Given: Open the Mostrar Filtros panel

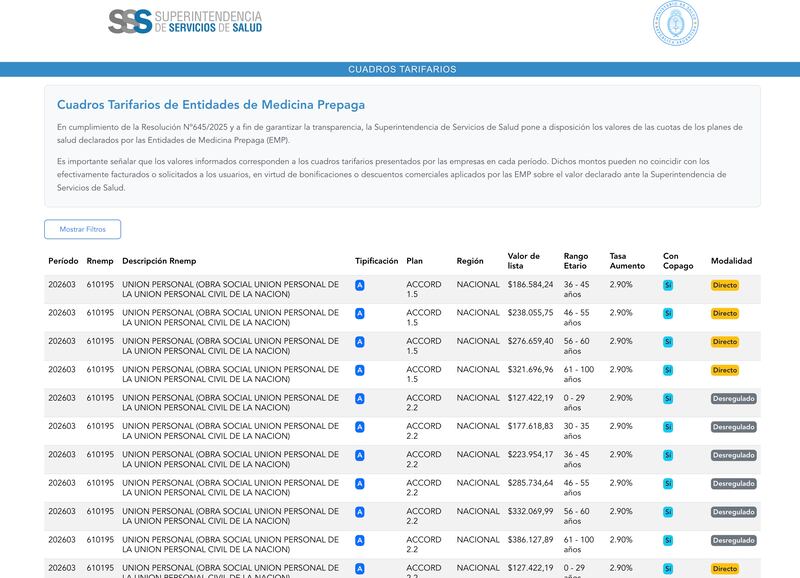Looking at the screenshot, I should click(x=83, y=229).
